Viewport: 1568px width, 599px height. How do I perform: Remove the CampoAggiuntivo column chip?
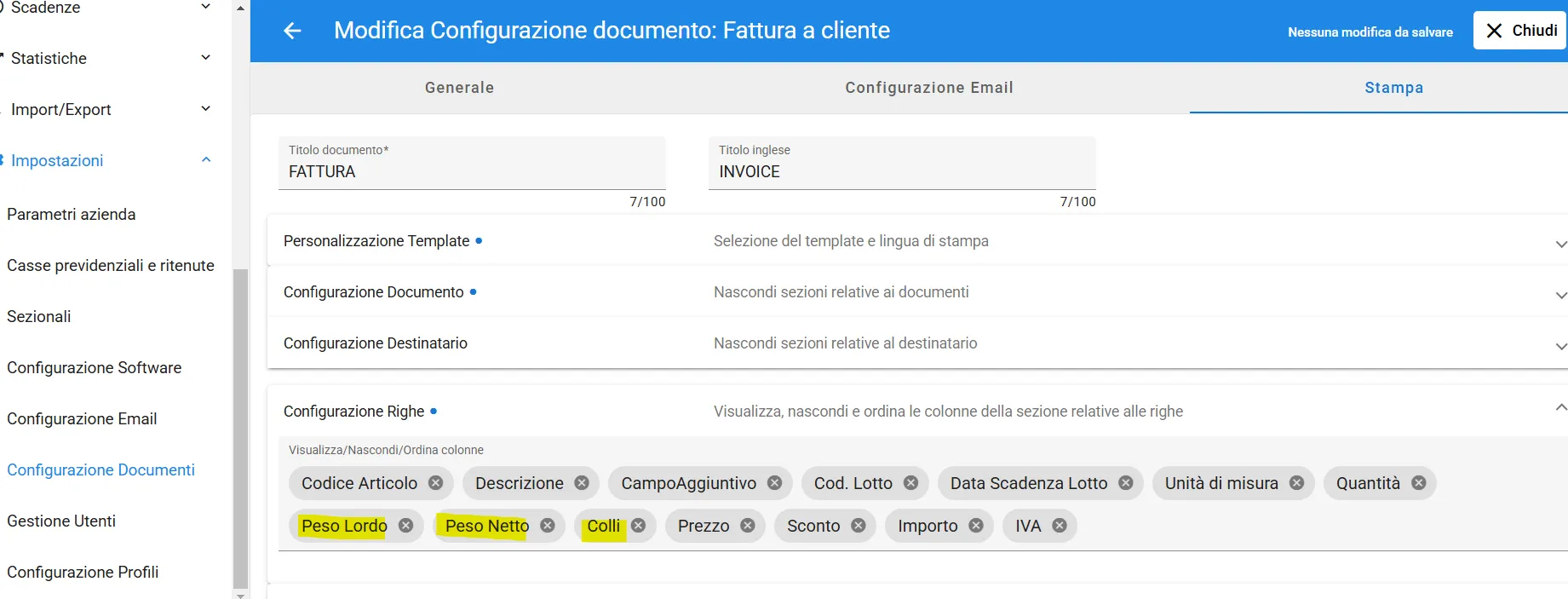tap(774, 483)
